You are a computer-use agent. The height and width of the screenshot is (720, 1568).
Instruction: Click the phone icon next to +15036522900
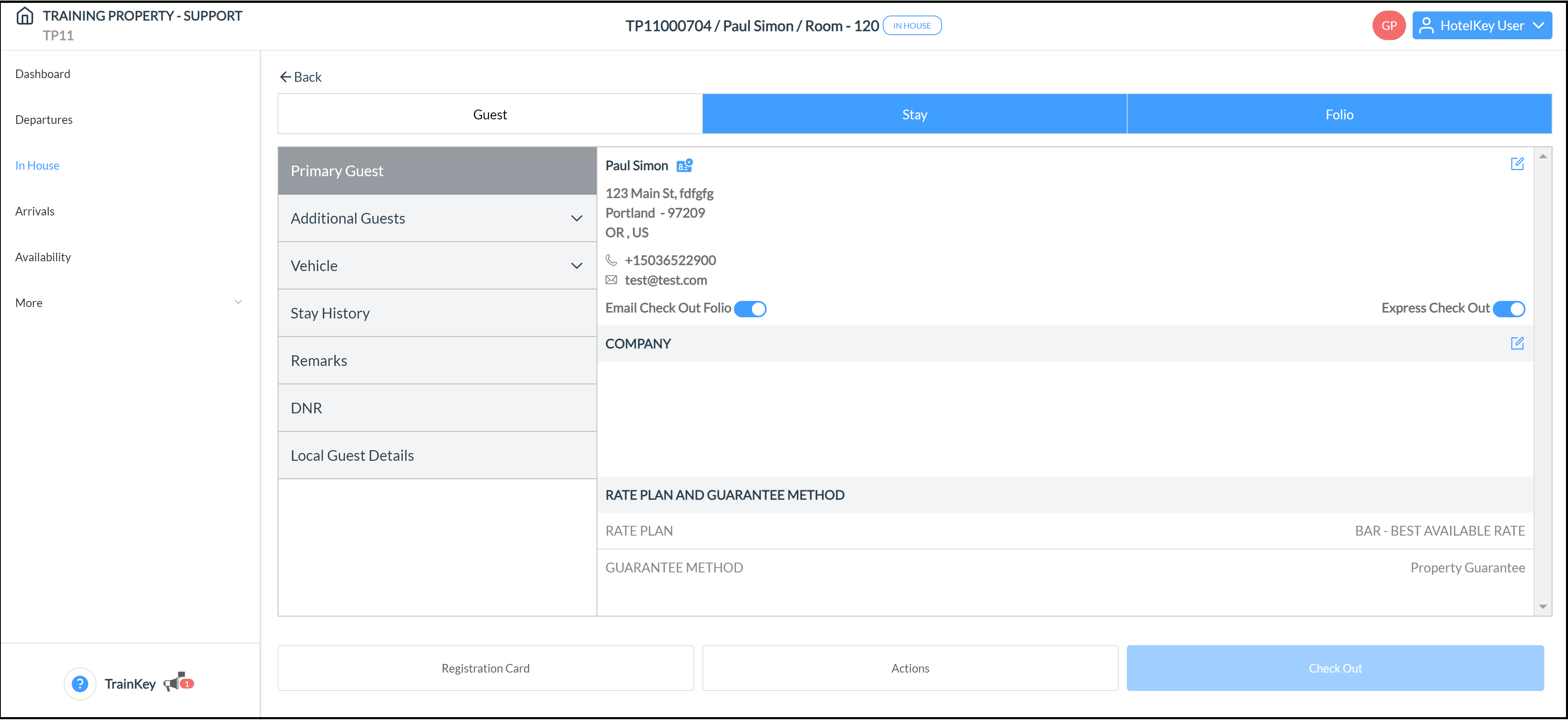(x=611, y=260)
